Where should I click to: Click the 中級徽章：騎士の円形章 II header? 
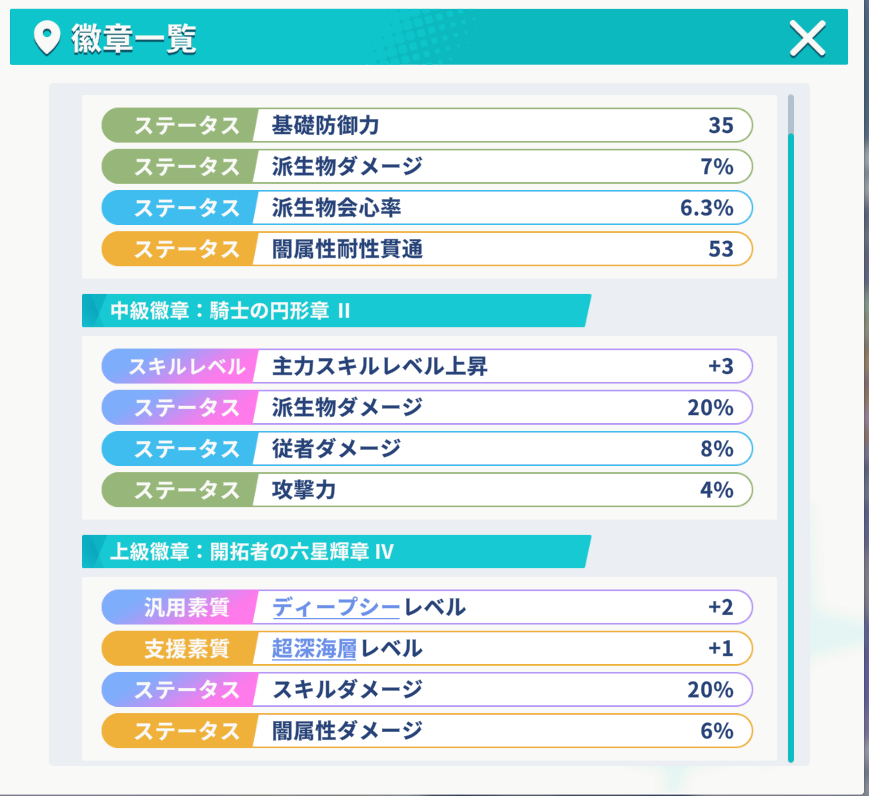[336, 310]
